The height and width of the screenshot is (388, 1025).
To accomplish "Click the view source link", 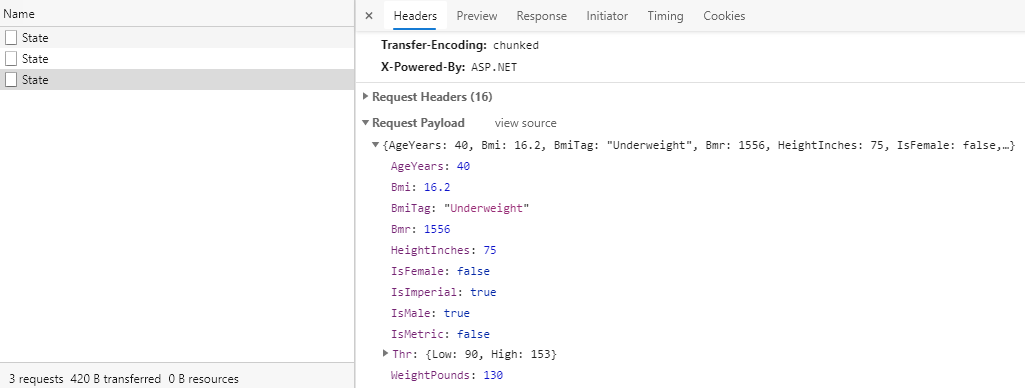I will tap(526, 123).
